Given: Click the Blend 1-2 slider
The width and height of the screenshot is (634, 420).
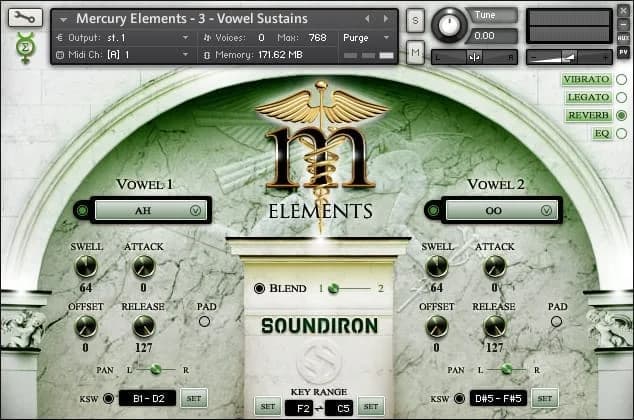Looking at the screenshot, I should 350,289.
